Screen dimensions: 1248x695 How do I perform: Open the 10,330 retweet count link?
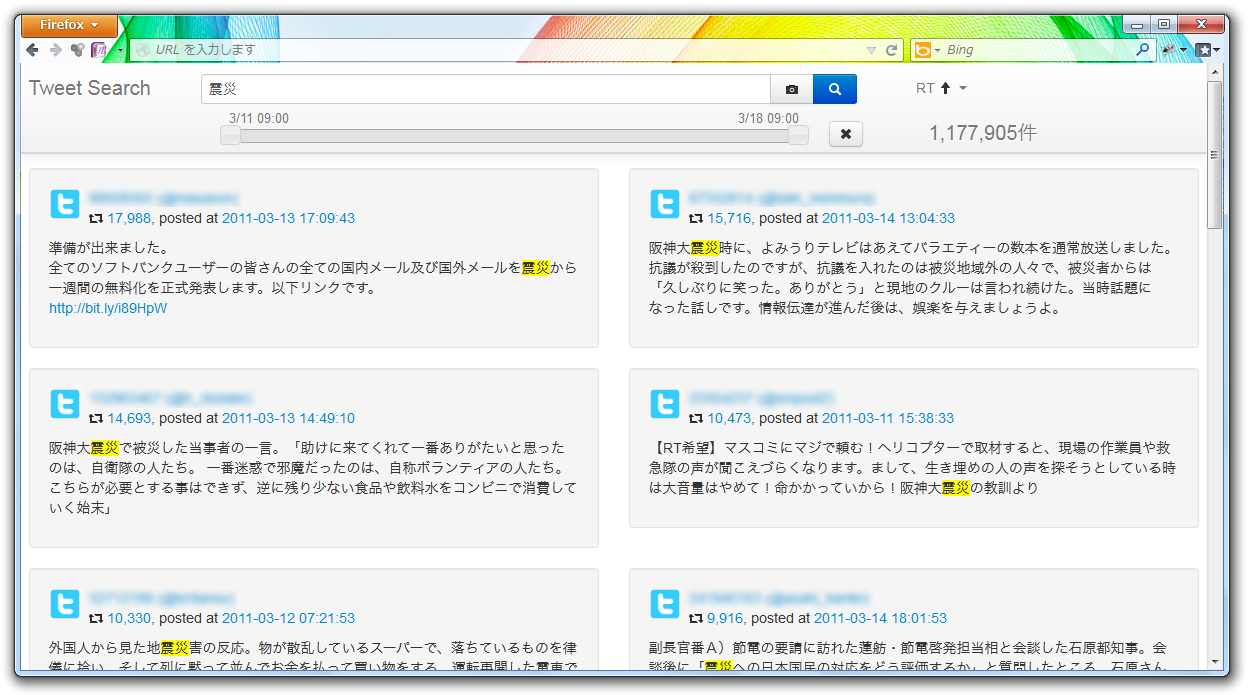(129, 618)
